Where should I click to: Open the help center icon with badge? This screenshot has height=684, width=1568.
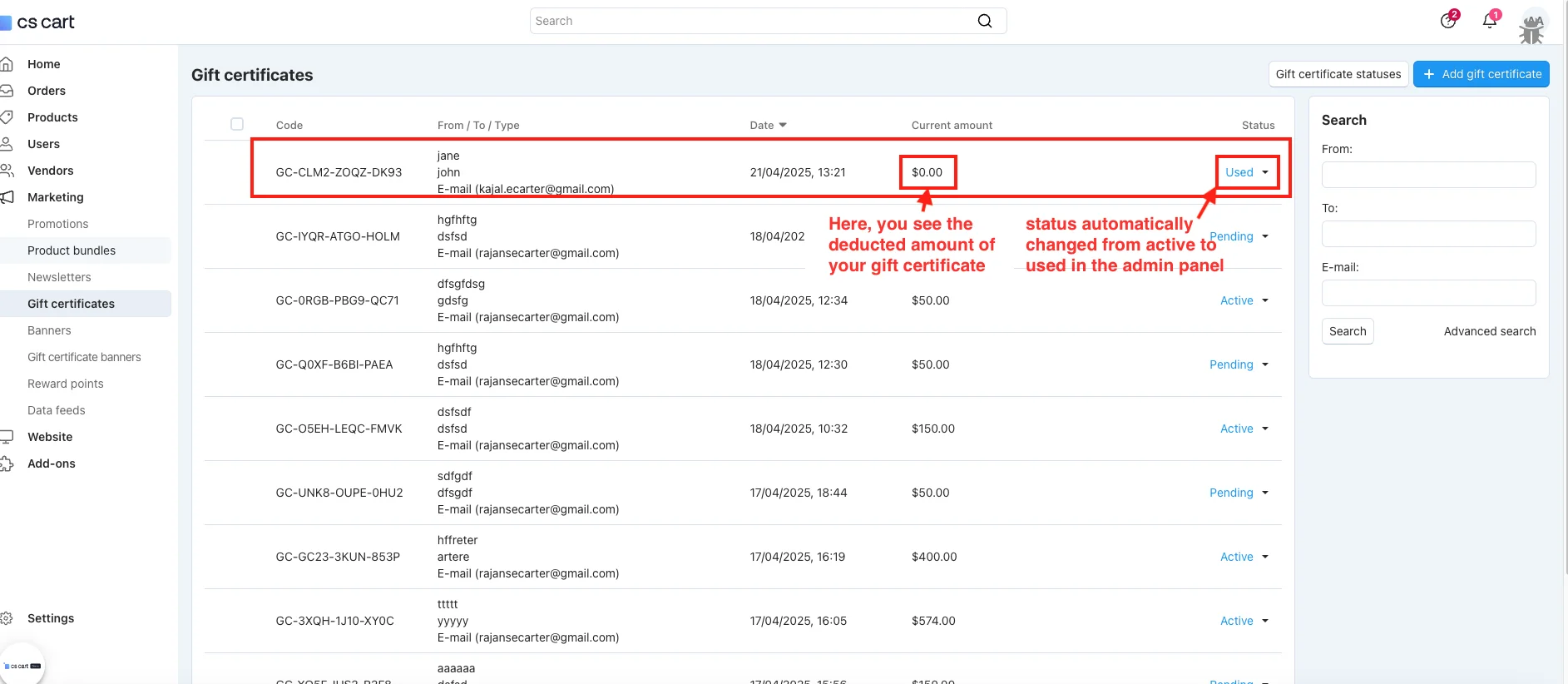pos(1448,21)
